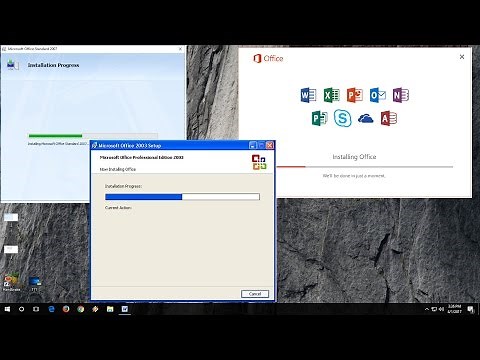
Task: Click the 'Installing Office' text
Action: tap(354, 157)
